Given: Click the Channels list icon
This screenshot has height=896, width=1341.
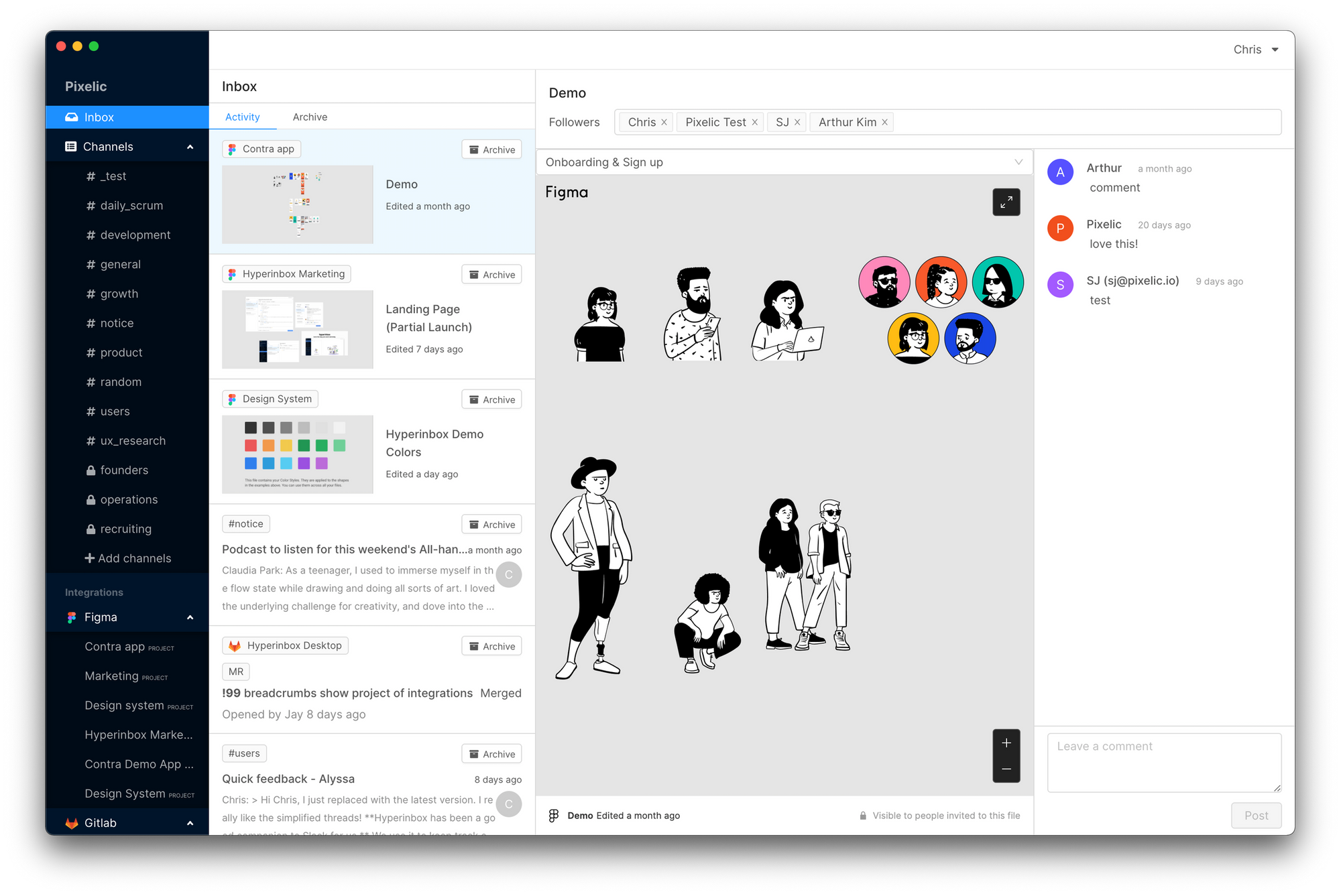Looking at the screenshot, I should [x=70, y=147].
